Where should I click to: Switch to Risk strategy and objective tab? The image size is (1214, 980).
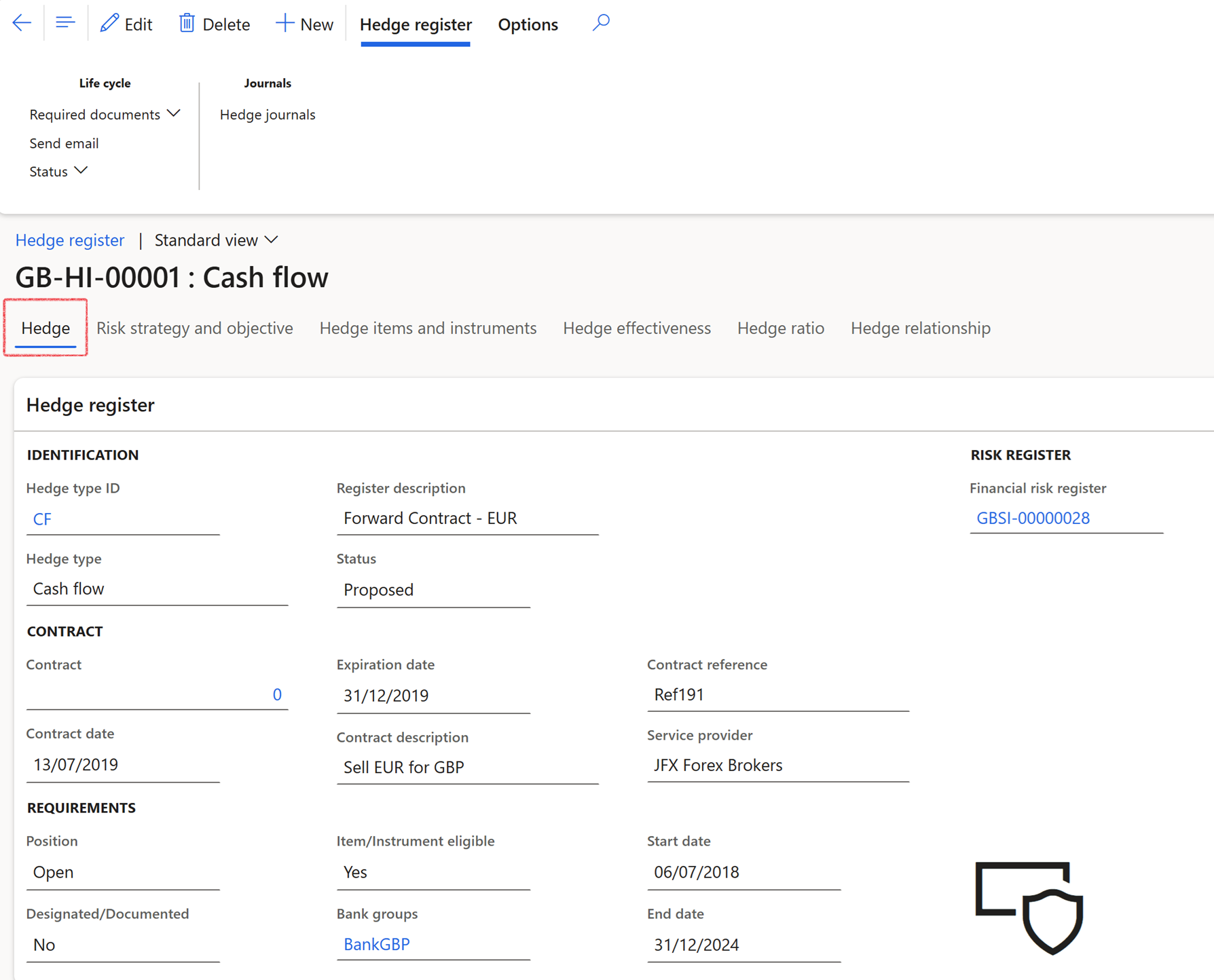(x=195, y=328)
